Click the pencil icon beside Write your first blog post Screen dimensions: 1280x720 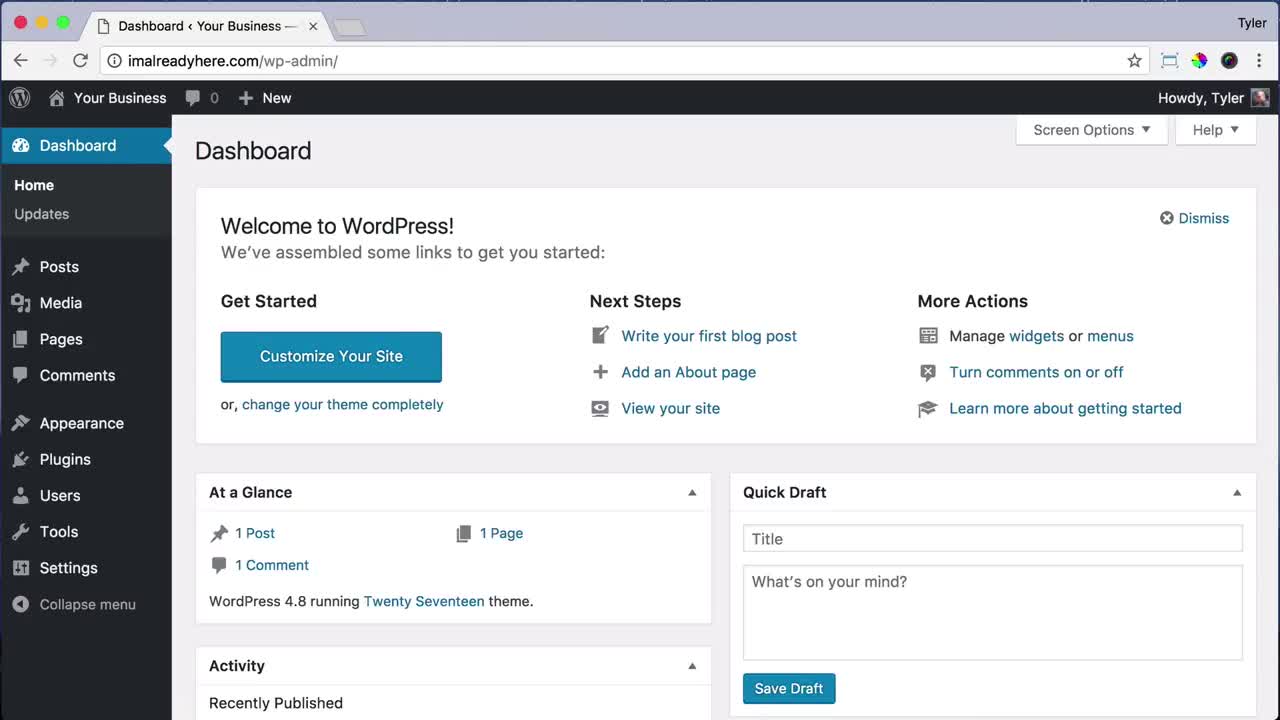600,336
